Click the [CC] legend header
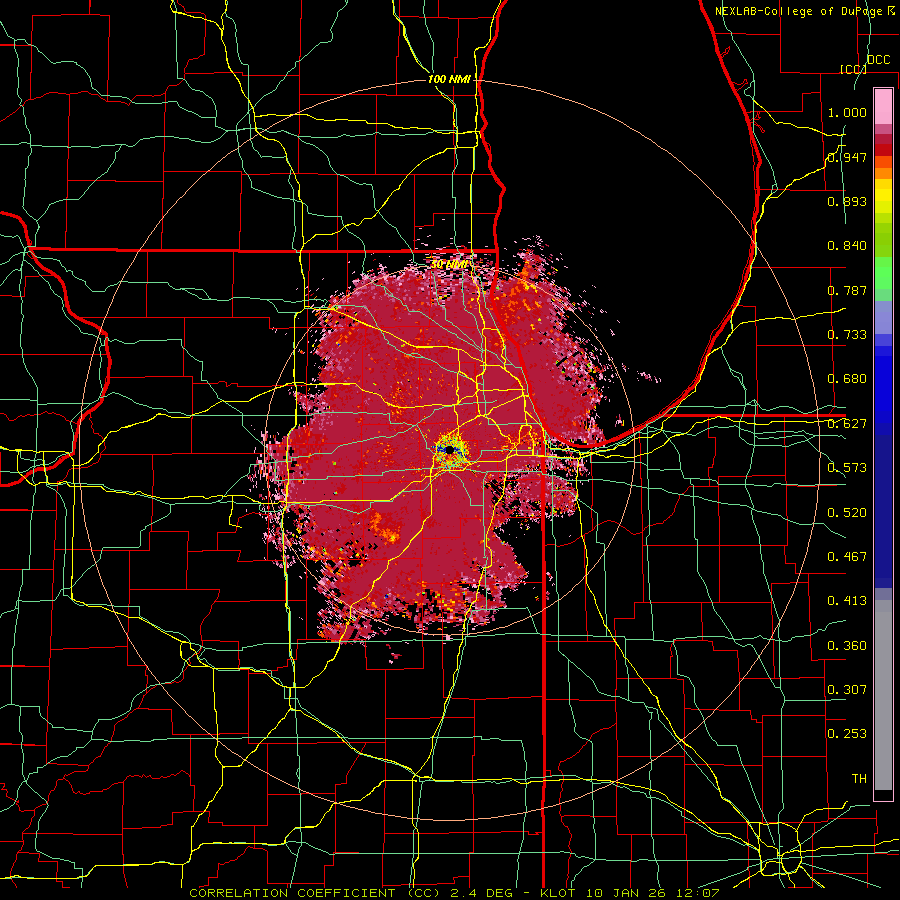The image size is (900, 900). 853,69
